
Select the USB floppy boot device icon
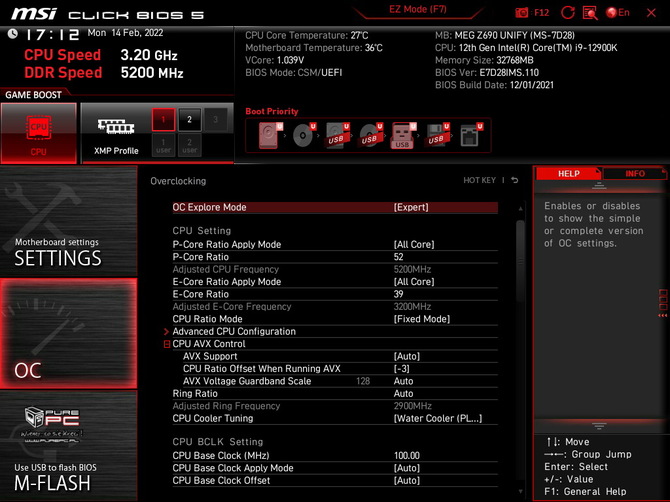[437, 135]
